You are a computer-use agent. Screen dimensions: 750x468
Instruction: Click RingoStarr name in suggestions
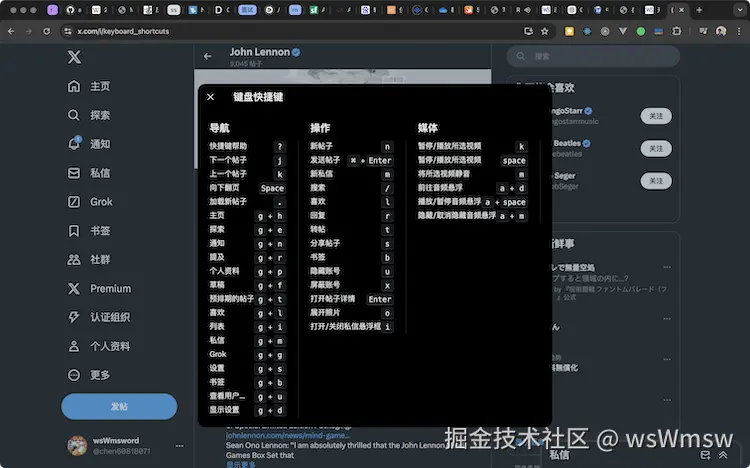[x=567, y=111]
